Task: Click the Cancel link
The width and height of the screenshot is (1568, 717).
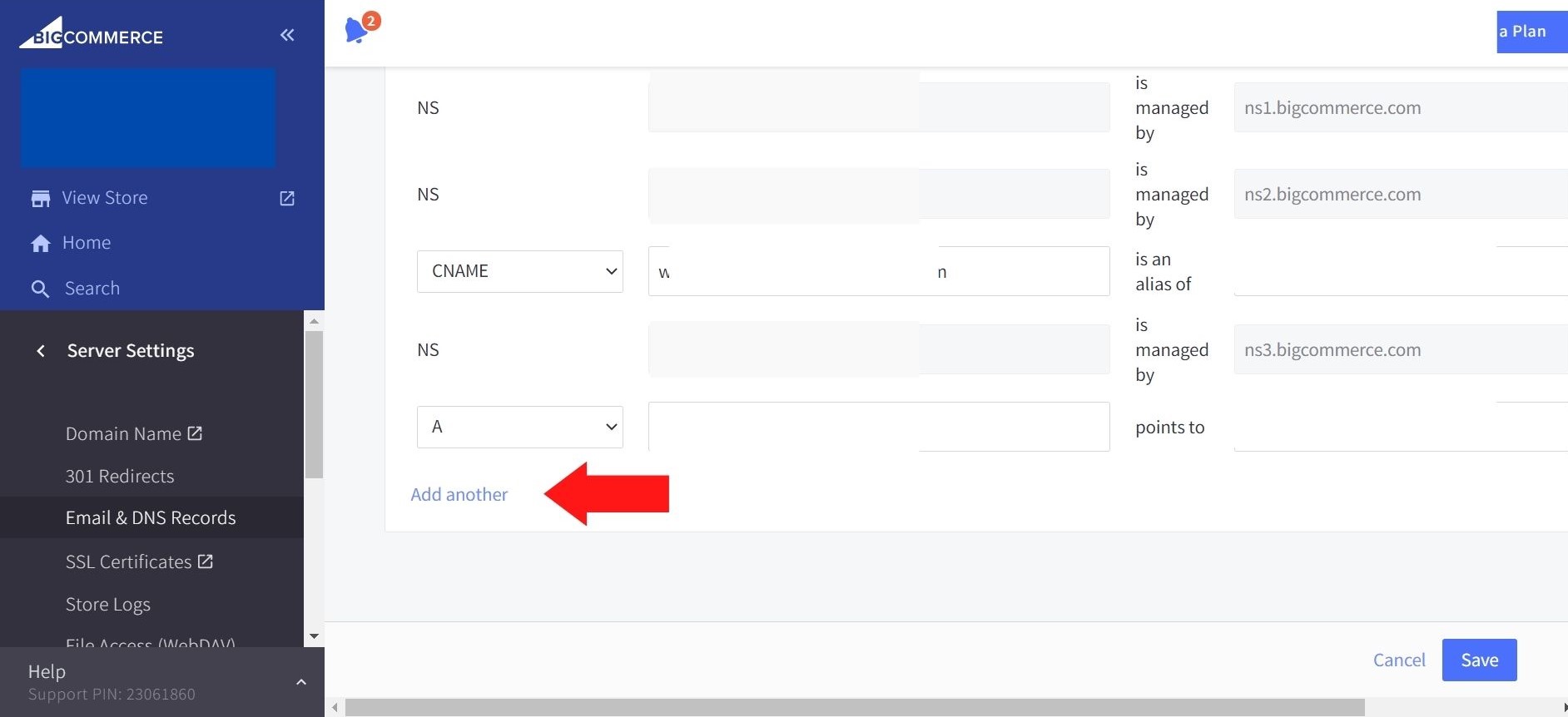Action: 1398,660
